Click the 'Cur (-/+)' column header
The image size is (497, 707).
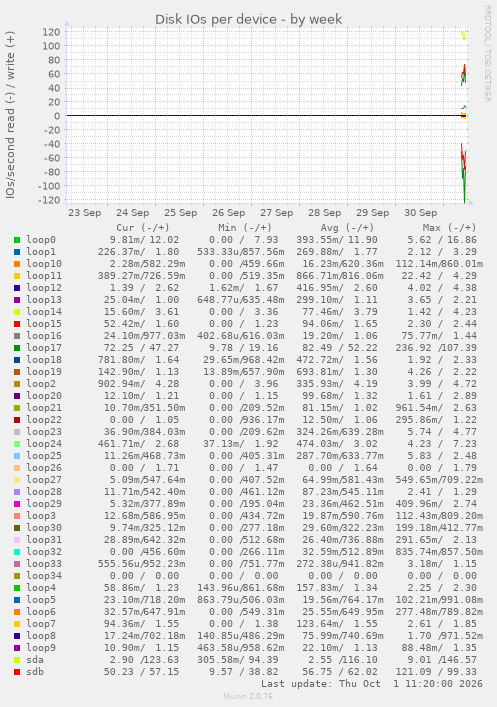(143, 228)
